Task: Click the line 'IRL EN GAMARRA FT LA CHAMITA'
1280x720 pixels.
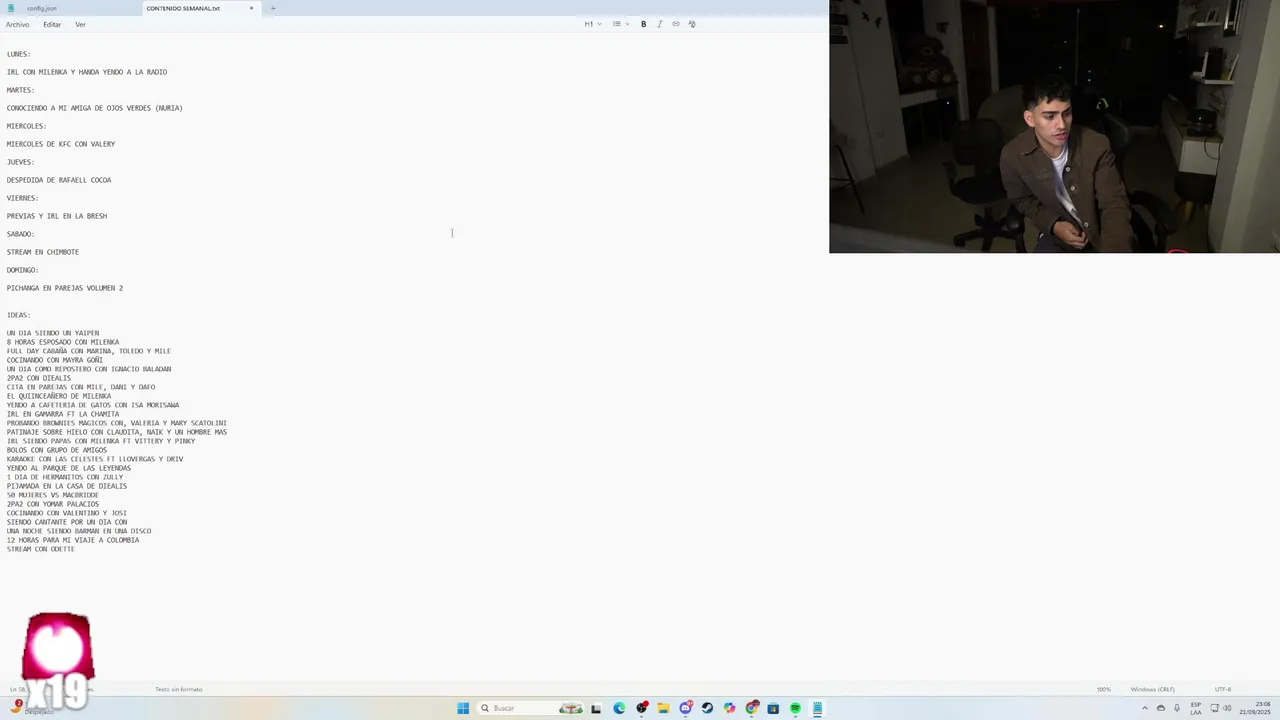Action: click(63, 414)
